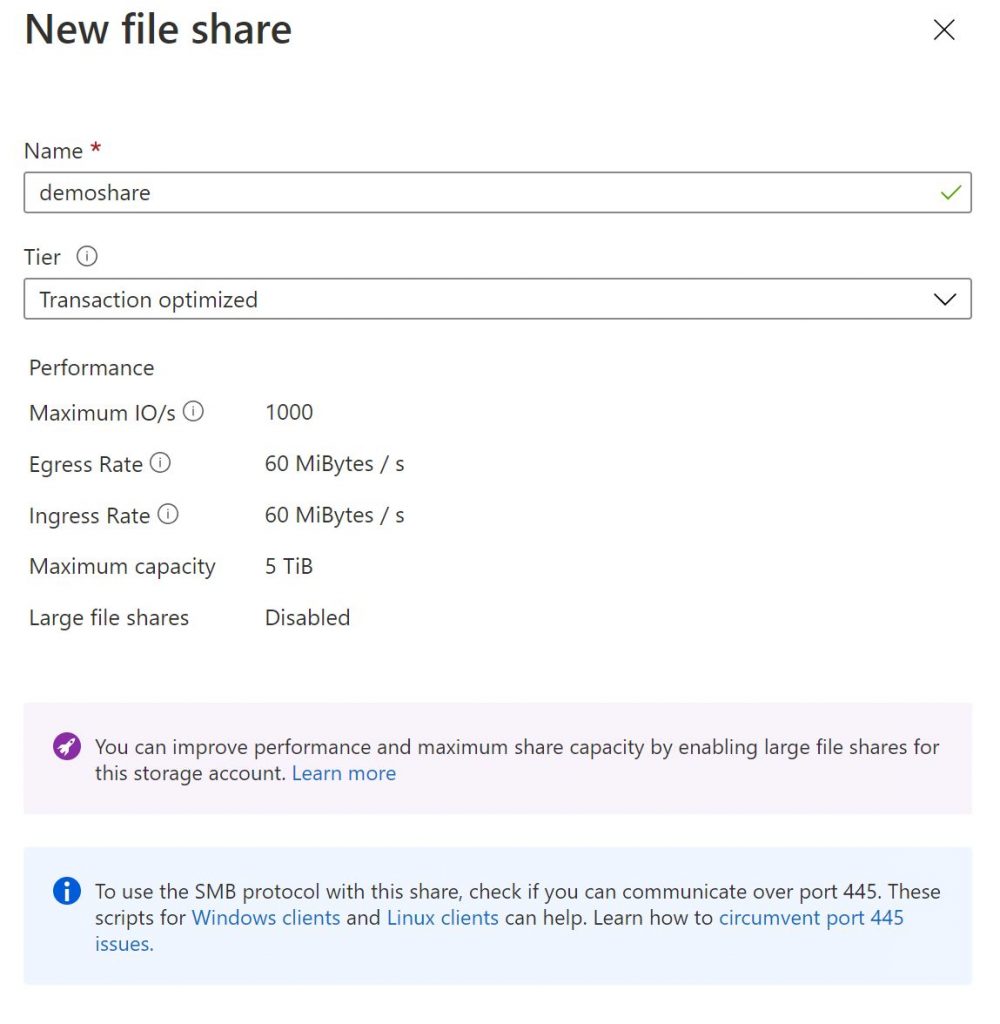Open the Windows clients script link
Viewport: 1000px width, 1024px height.
pos(265,917)
